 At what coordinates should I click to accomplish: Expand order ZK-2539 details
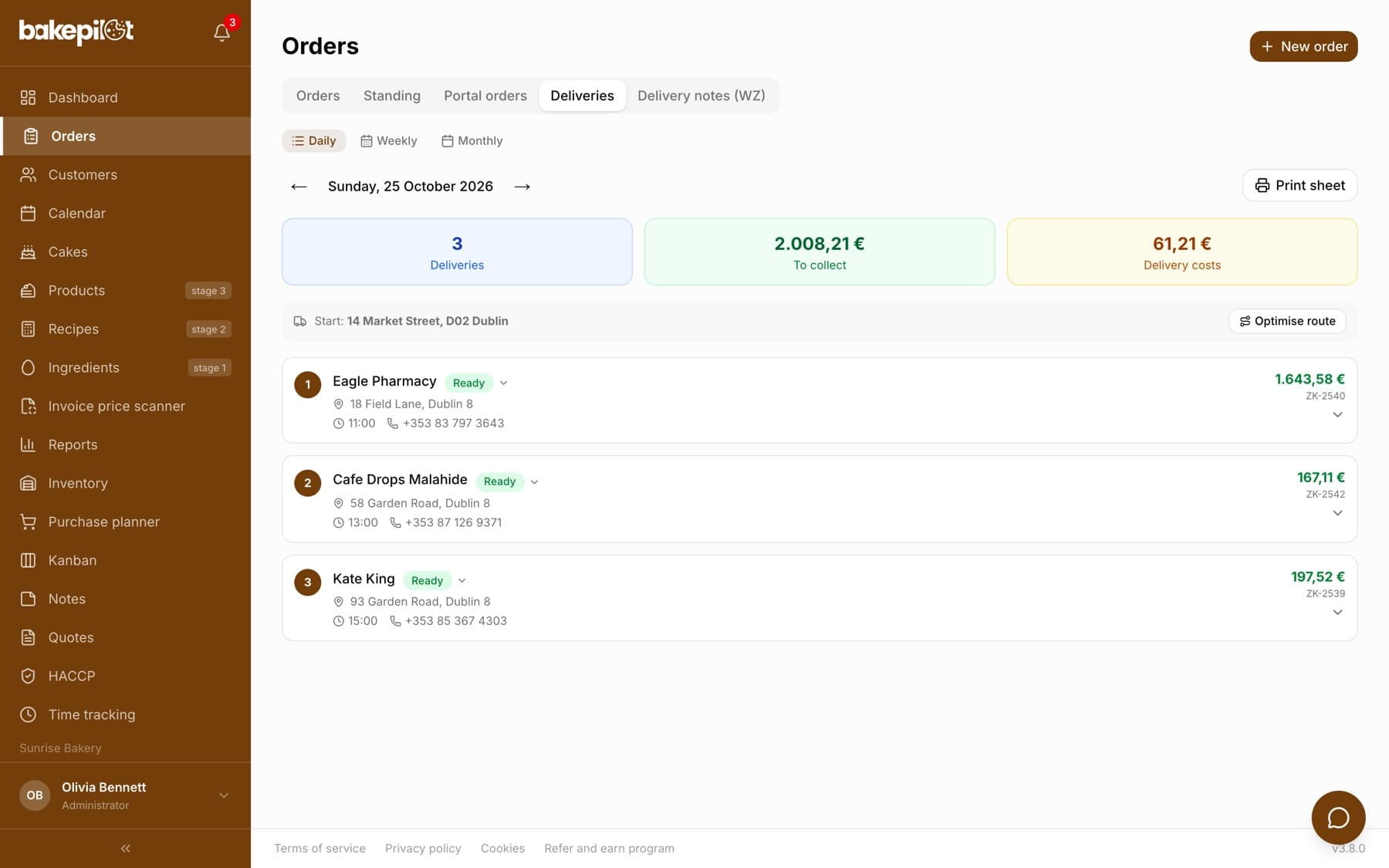(1337, 613)
